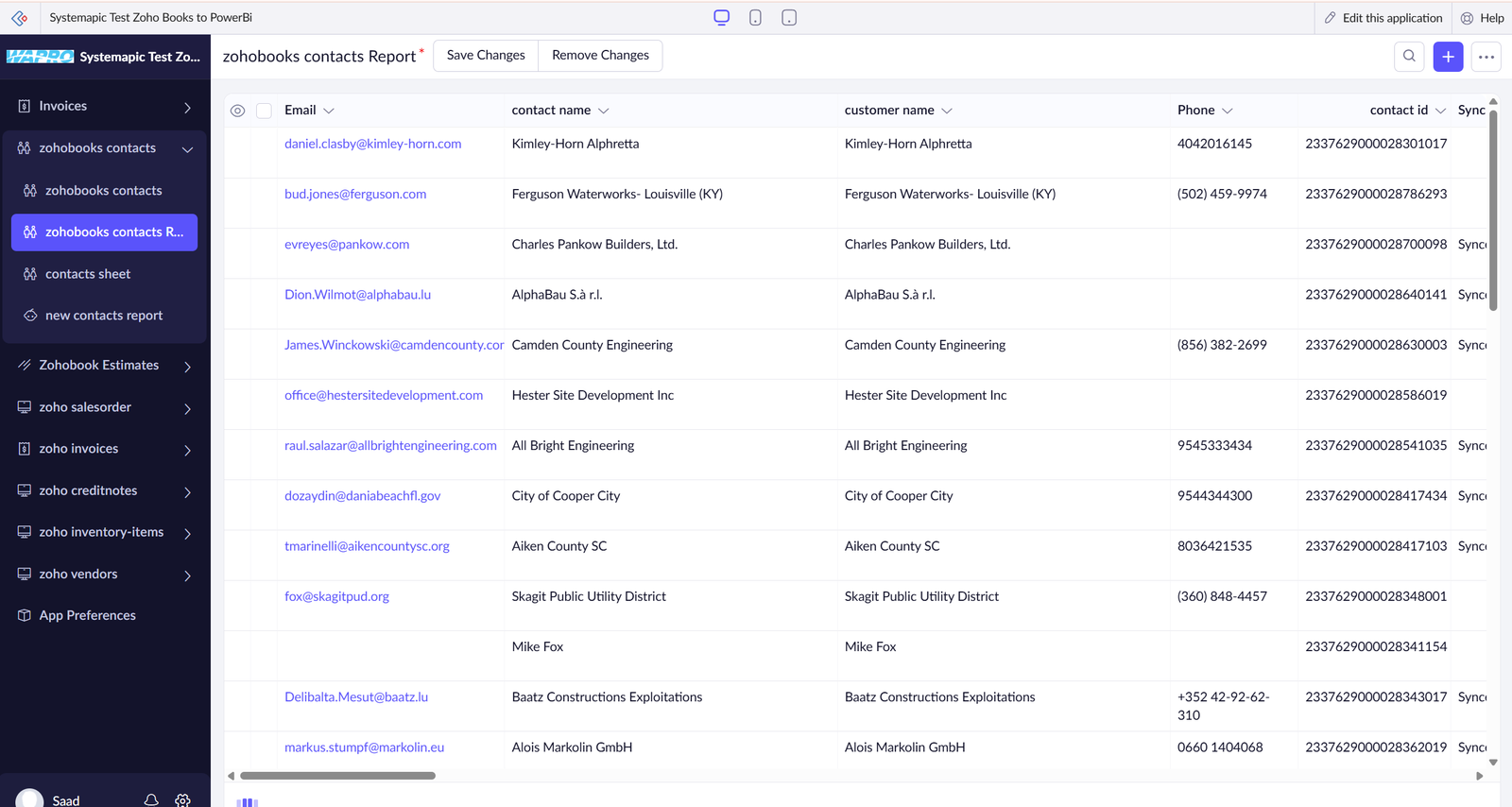Viewport: 1512px width, 807px height.
Task: Switch to mobile phone preview icon
Action: click(755, 17)
